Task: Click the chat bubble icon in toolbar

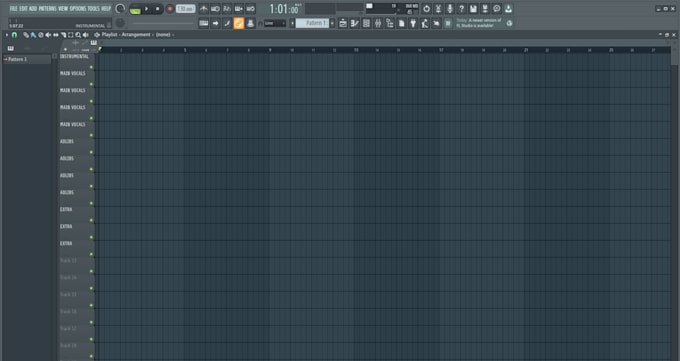Action: (497, 9)
